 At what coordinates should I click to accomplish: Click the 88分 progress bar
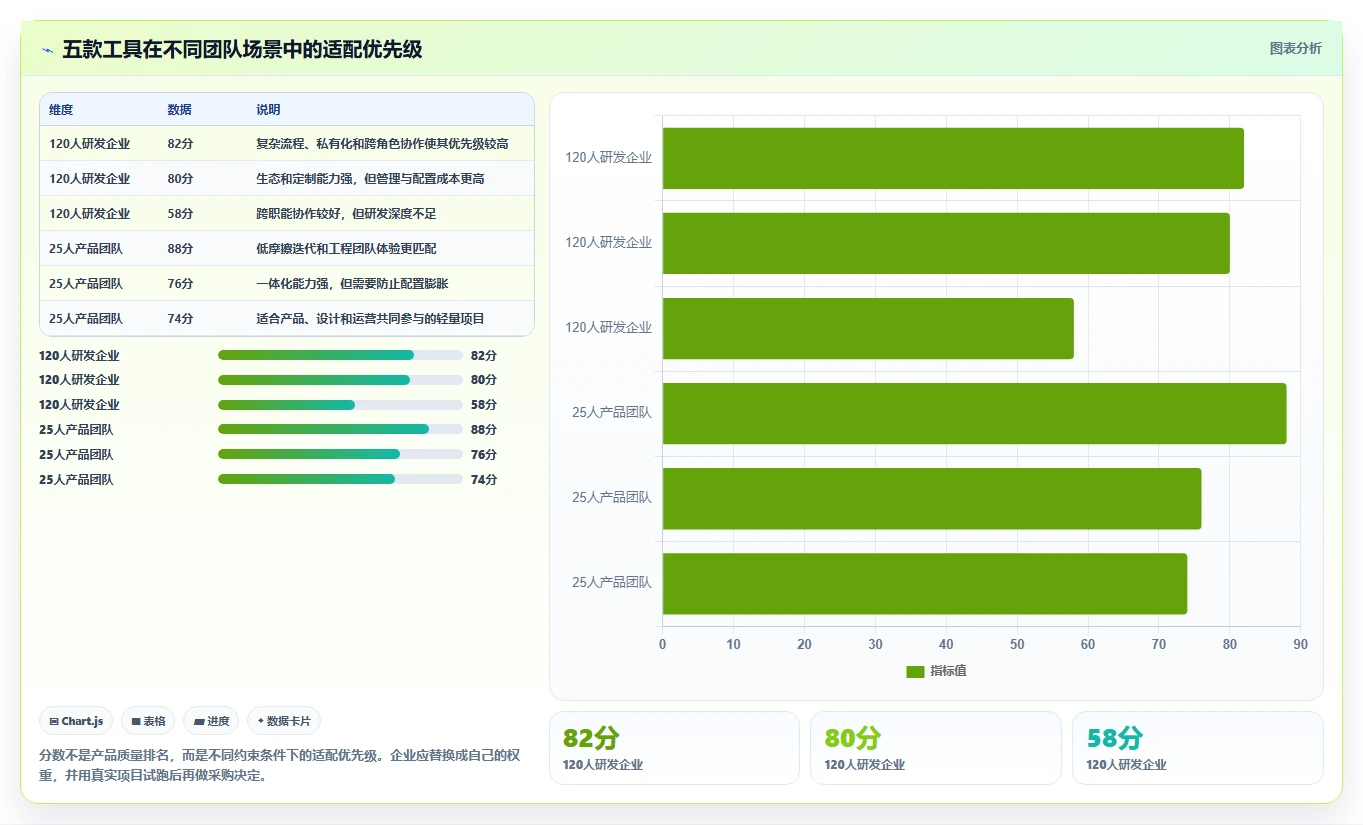click(x=340, y=429)
